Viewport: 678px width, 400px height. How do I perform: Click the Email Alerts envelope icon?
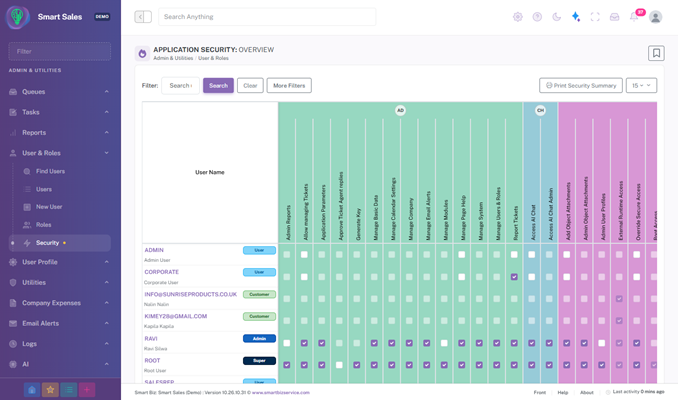click(13, 323)
